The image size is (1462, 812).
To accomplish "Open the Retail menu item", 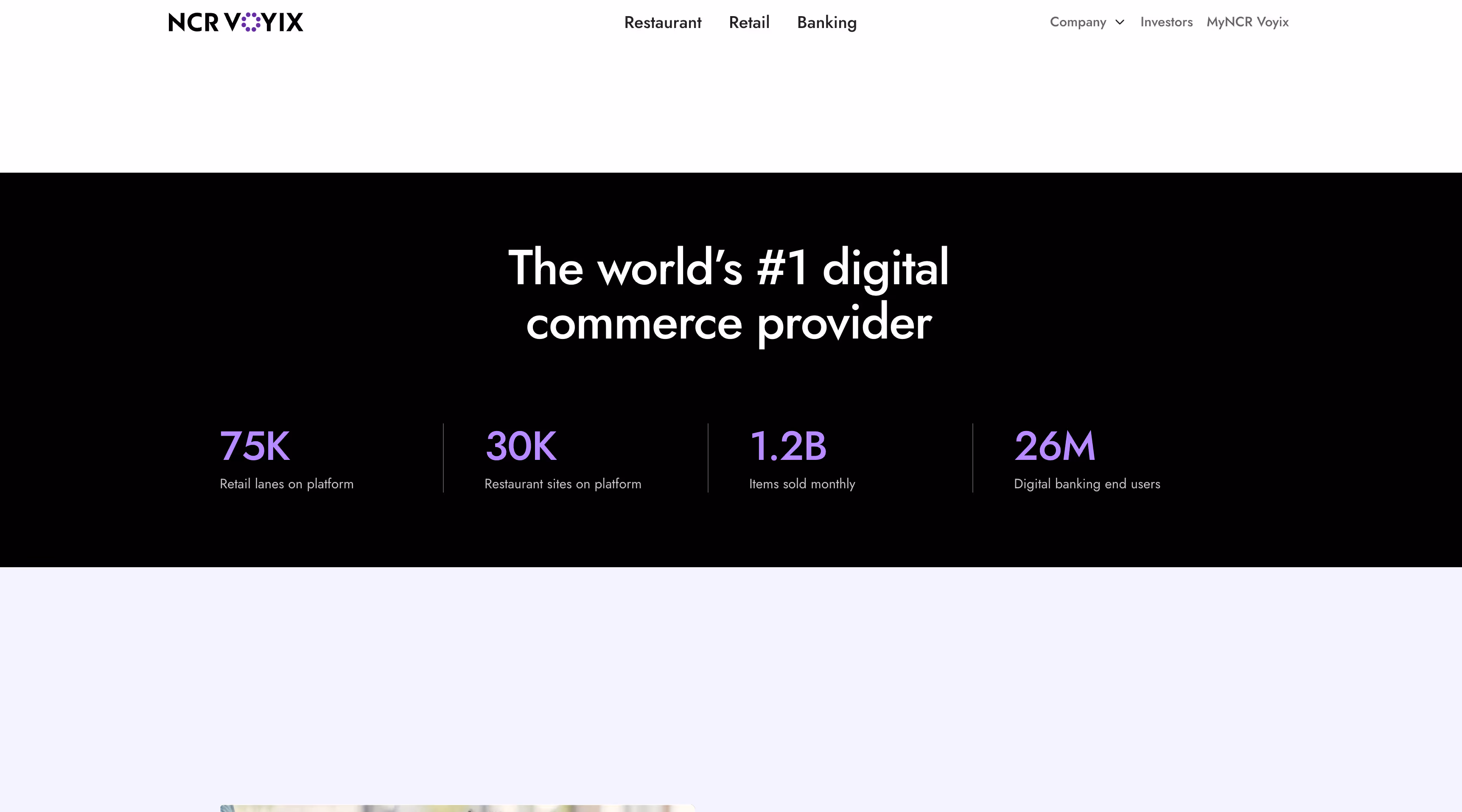I will 748,23.
